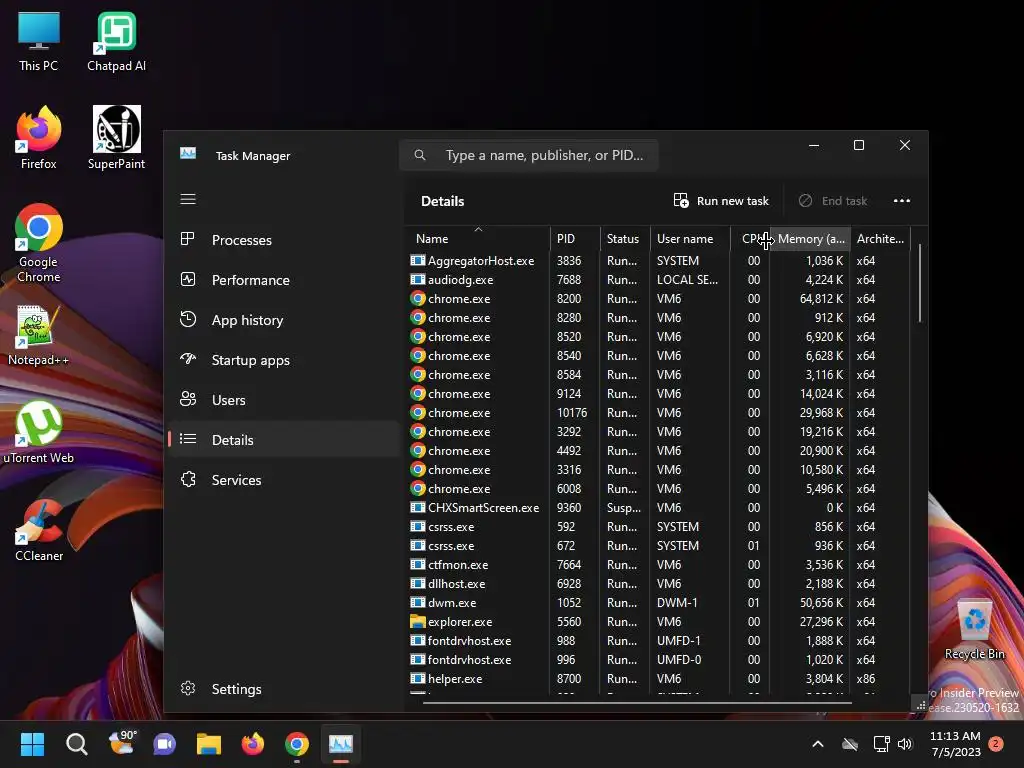This screenshot has height=768, width=1024.
Task: Open the notification badge showing 2
Action: coord(996,743)
